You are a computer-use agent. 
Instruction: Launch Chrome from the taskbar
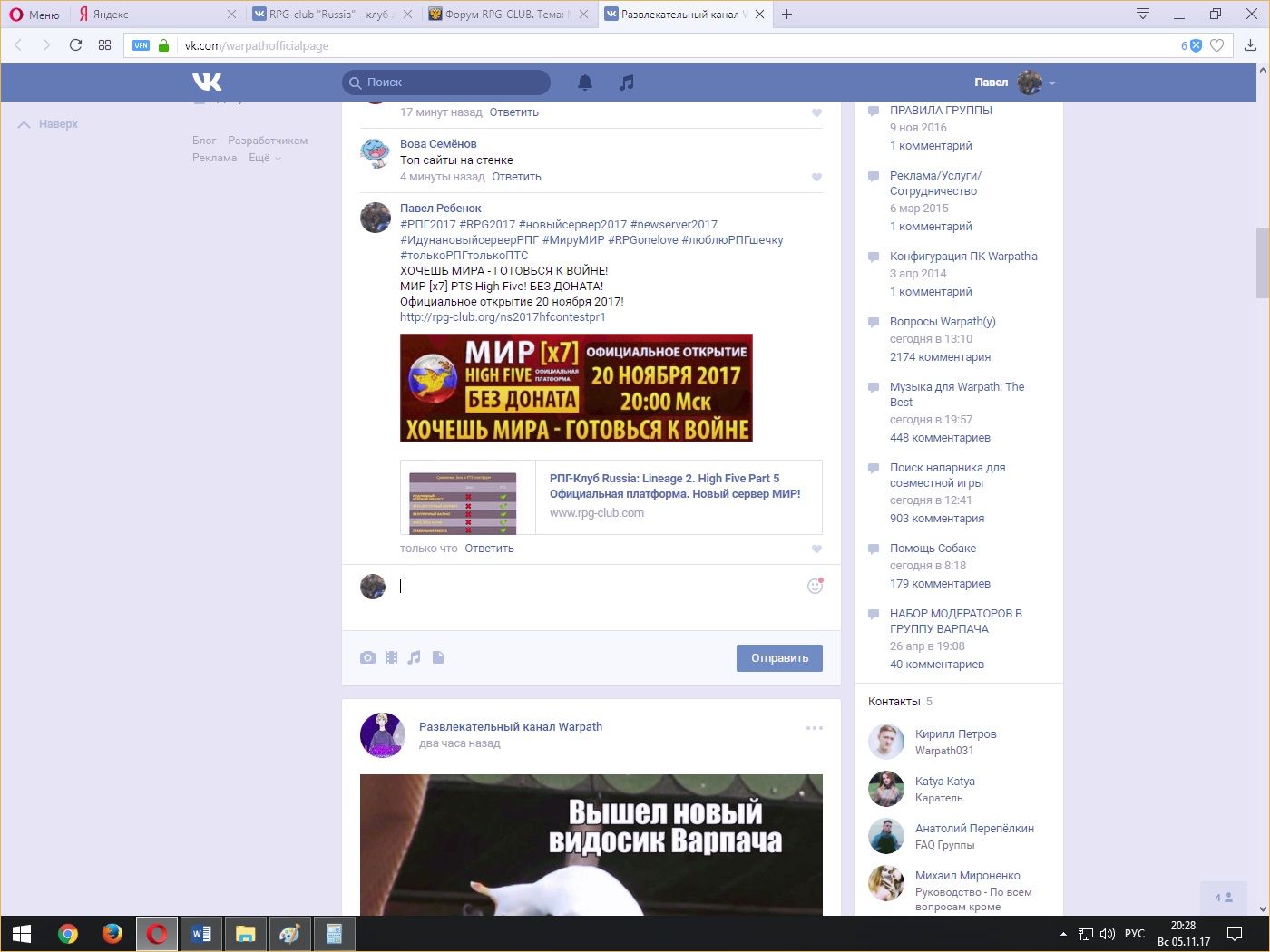[x=68, y=933]
